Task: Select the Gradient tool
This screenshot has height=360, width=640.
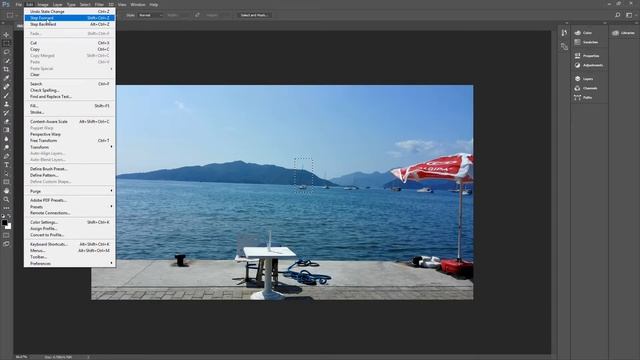Action: click(x=6, y=130)
